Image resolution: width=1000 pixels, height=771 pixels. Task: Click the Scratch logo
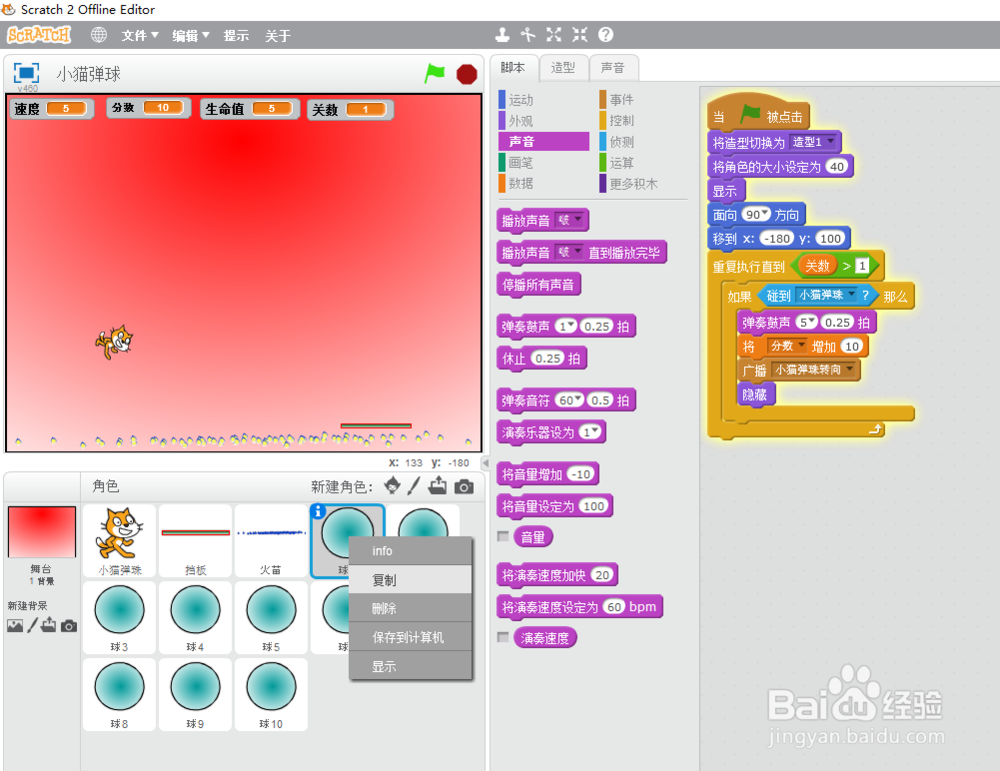[40, 34]
